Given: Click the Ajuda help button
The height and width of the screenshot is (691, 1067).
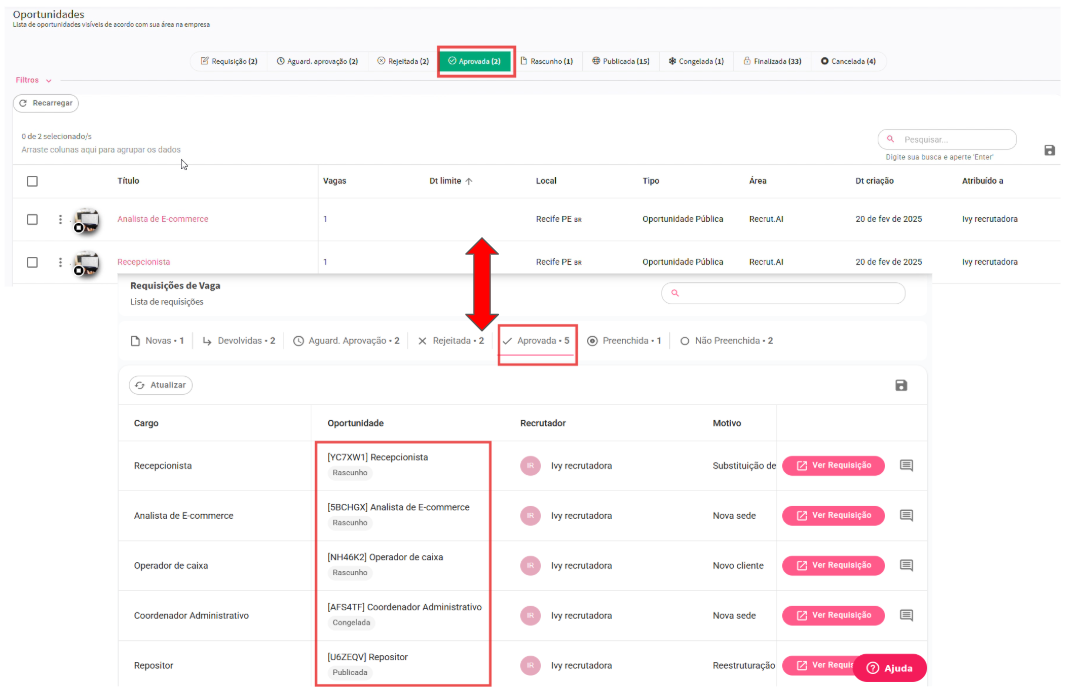Looking at the screenshot, I should coord(889,668).
